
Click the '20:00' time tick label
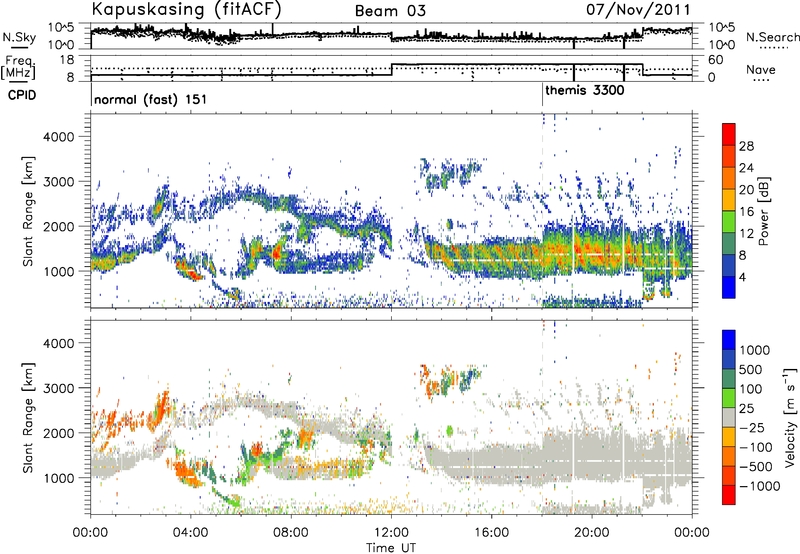coord(591,533)
